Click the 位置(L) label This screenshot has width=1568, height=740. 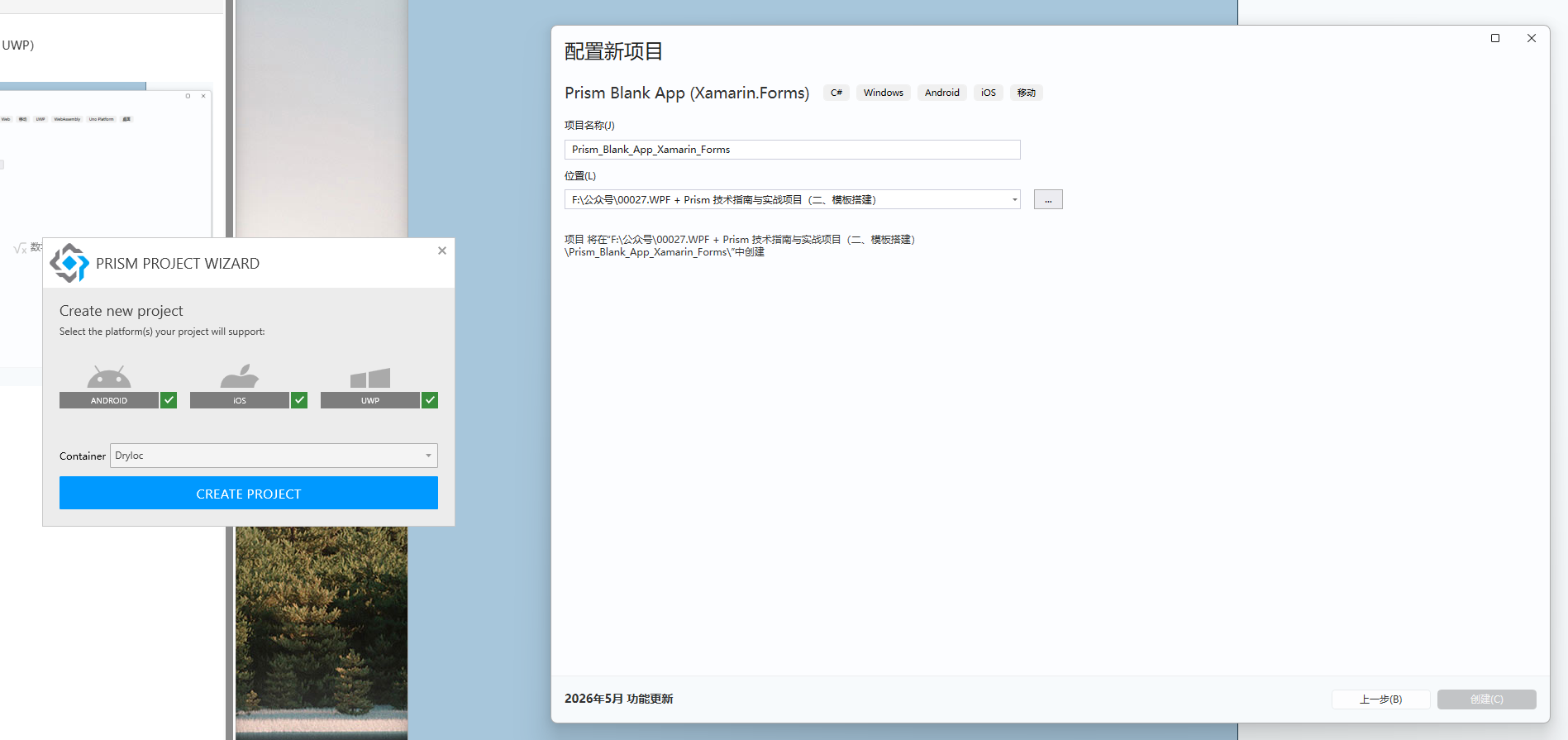coord(580,176)
